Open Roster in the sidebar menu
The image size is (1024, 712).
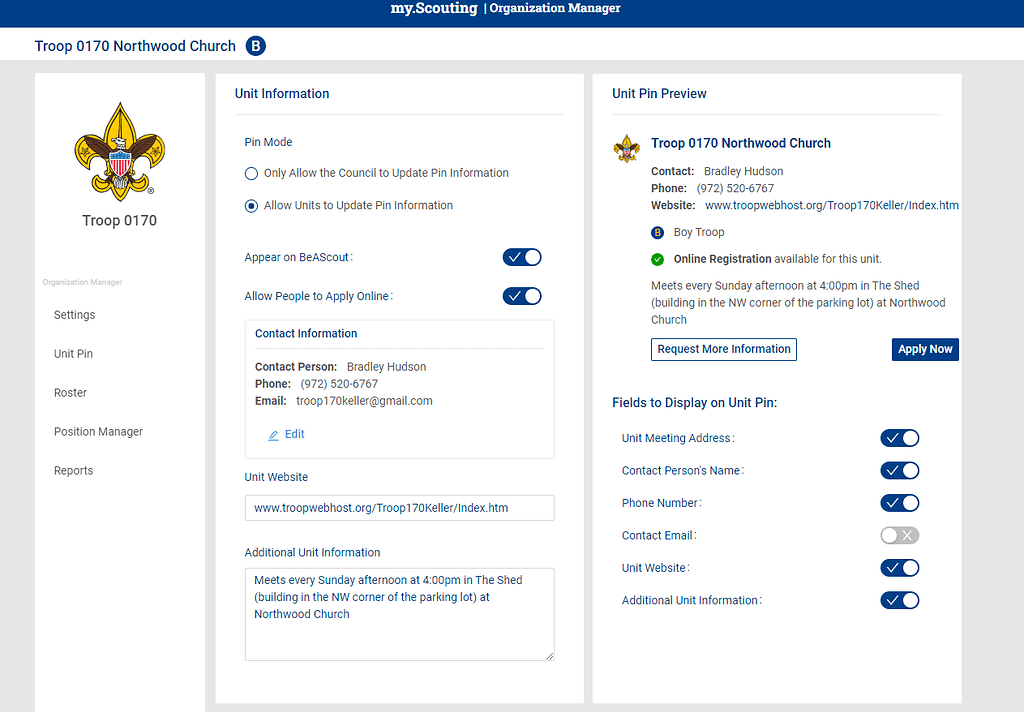tap(70, 393)
